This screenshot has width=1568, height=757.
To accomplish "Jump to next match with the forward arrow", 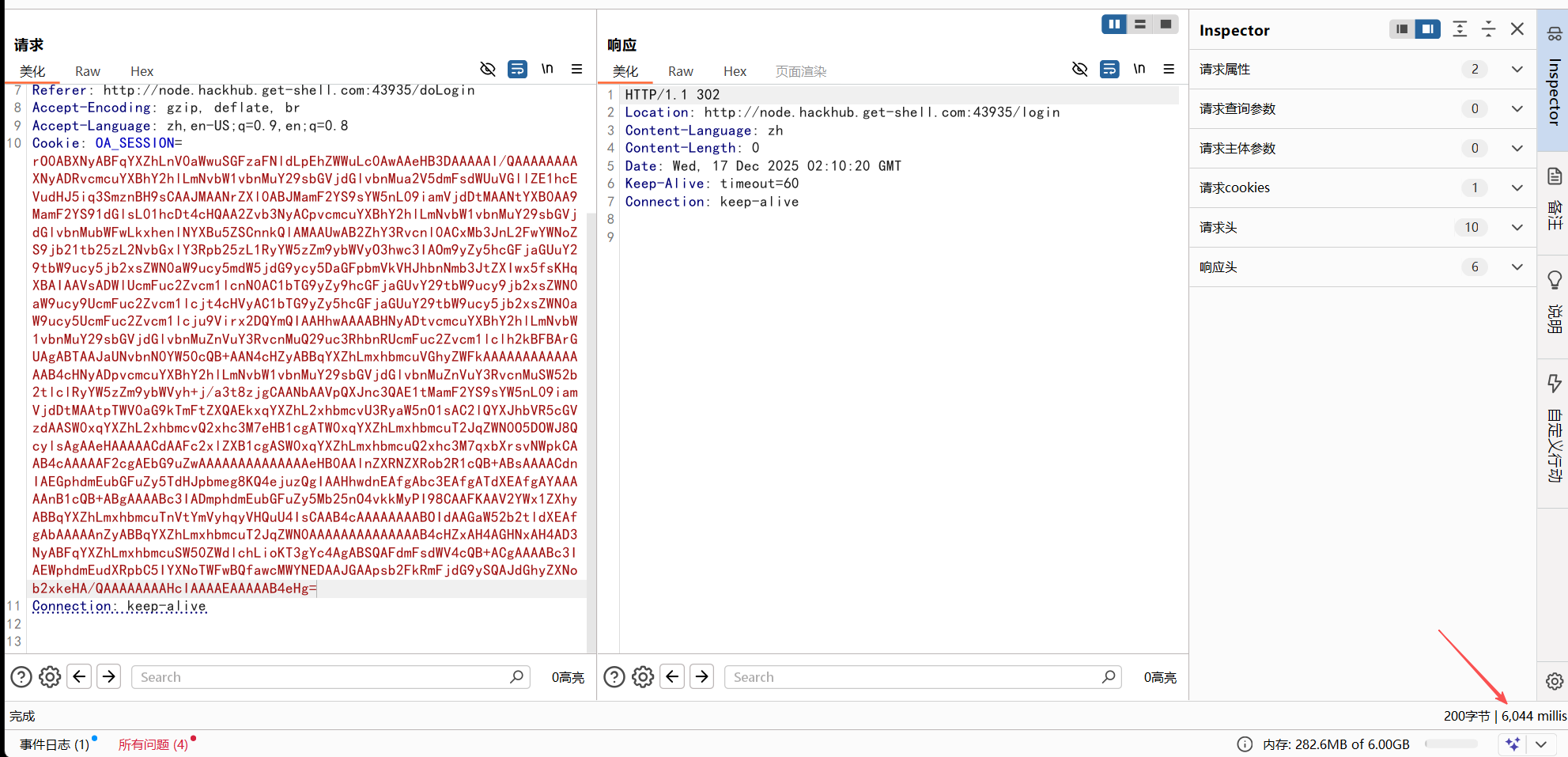I will pos(109,676).
